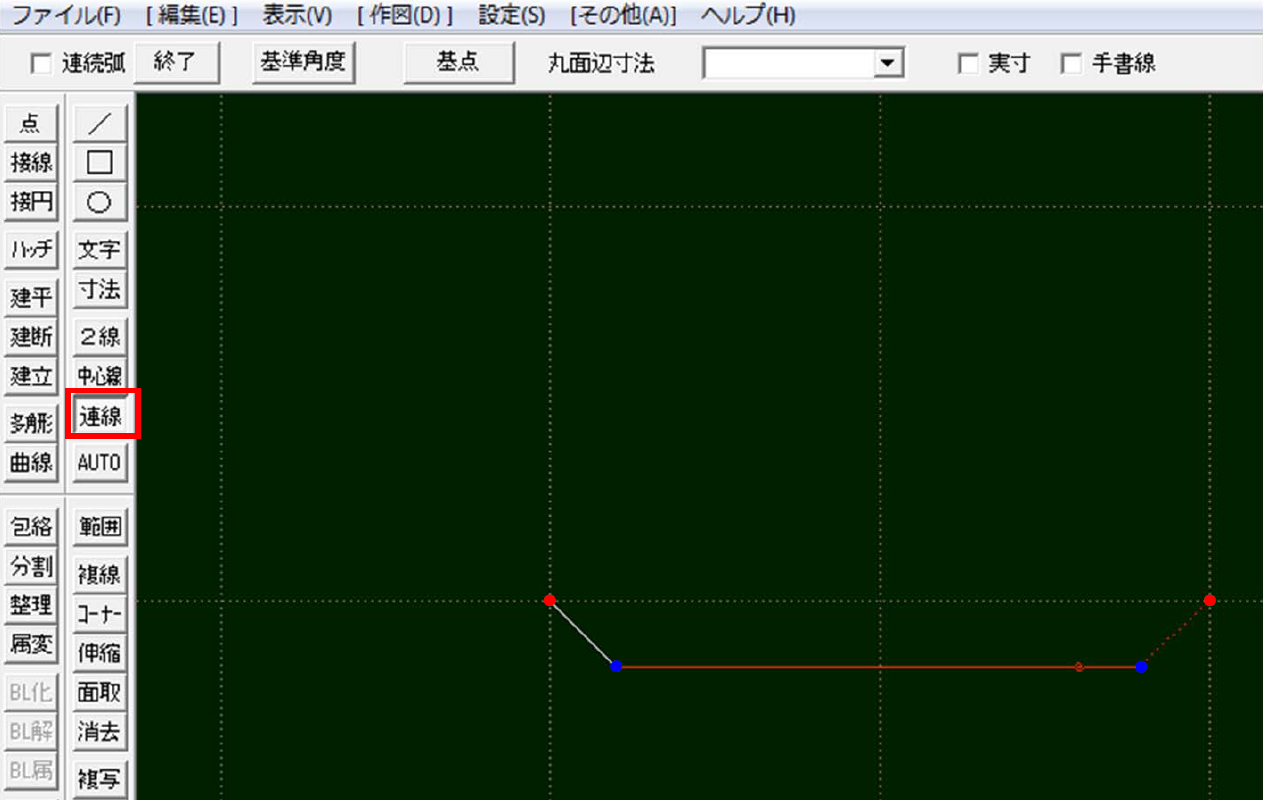The height and width of the screenshot is (800, 1263).
Task: Enable the 連続弧 checkbox
Action: tap(41, 64)
